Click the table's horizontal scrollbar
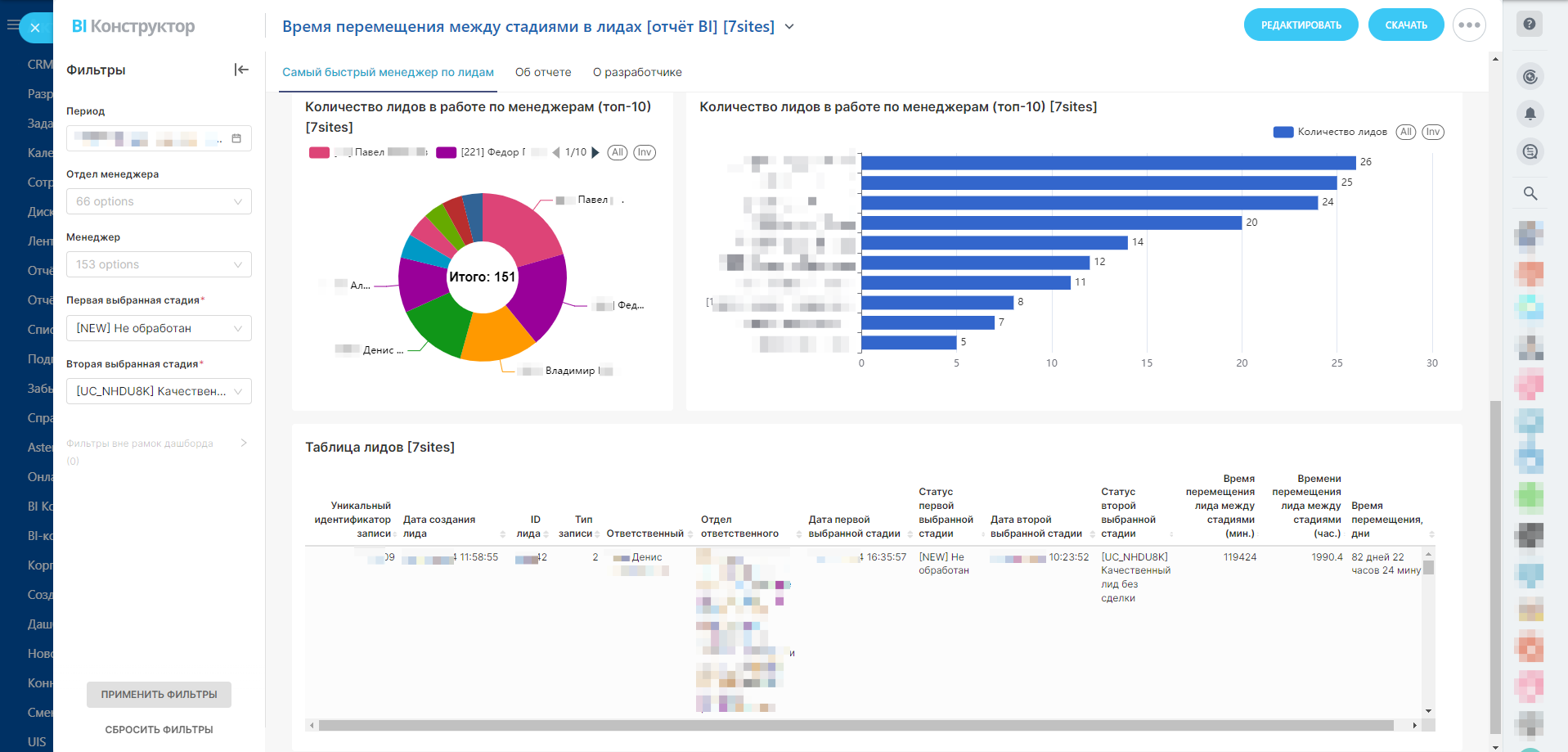The width and height of the screenshot is (1568, 752). coord(856,725)
